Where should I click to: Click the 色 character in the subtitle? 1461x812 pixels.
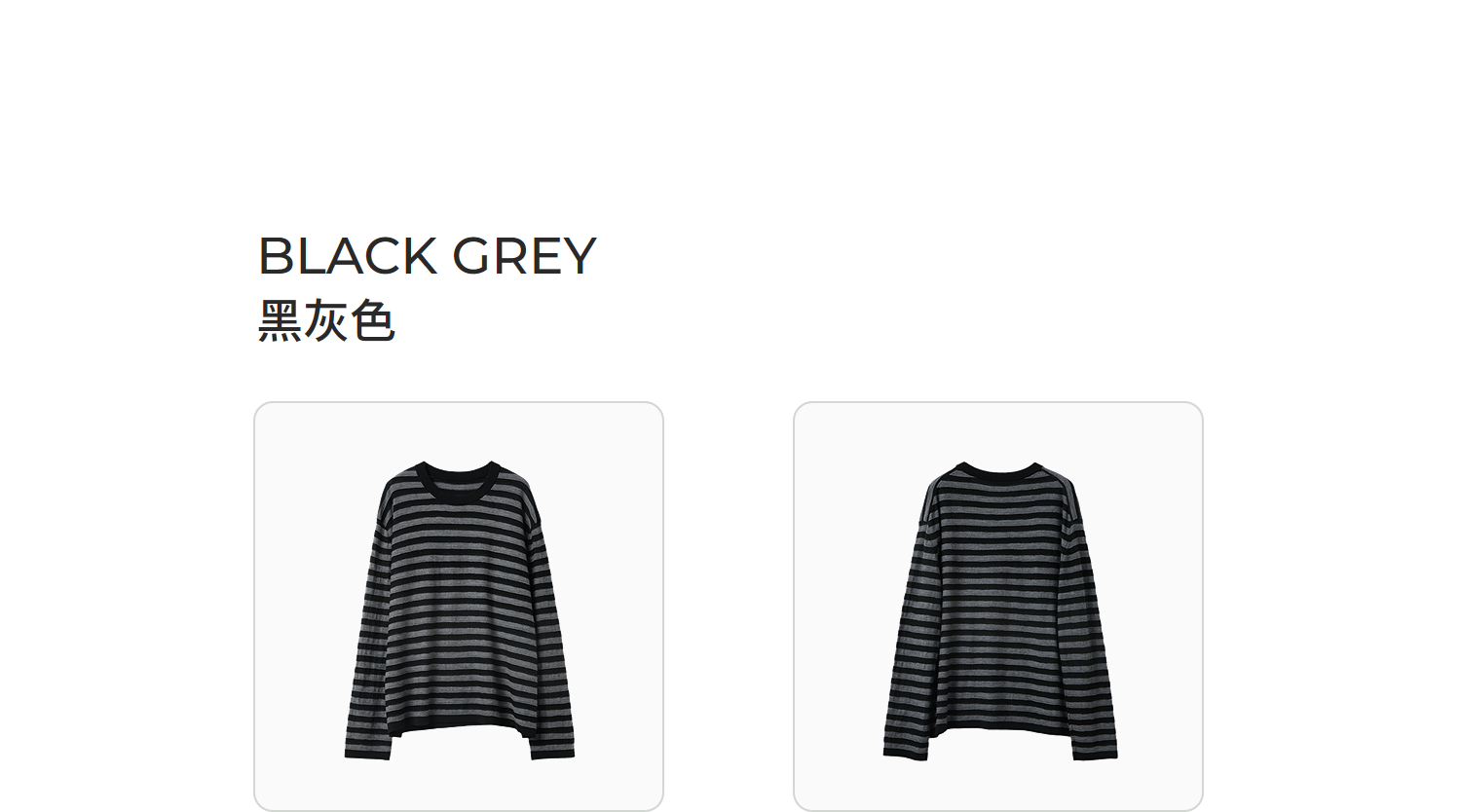point(373,320)
